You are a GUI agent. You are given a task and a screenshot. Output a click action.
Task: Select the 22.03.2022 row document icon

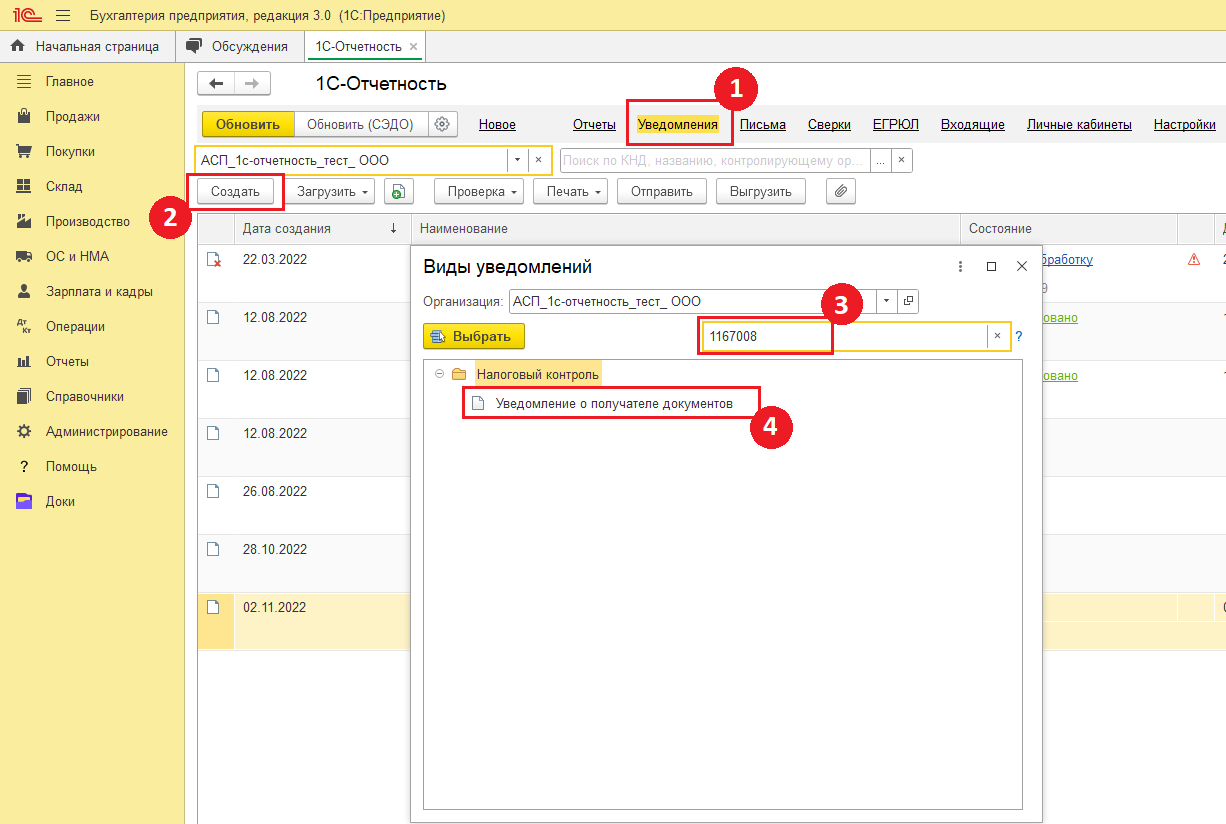tap(213, 260)
